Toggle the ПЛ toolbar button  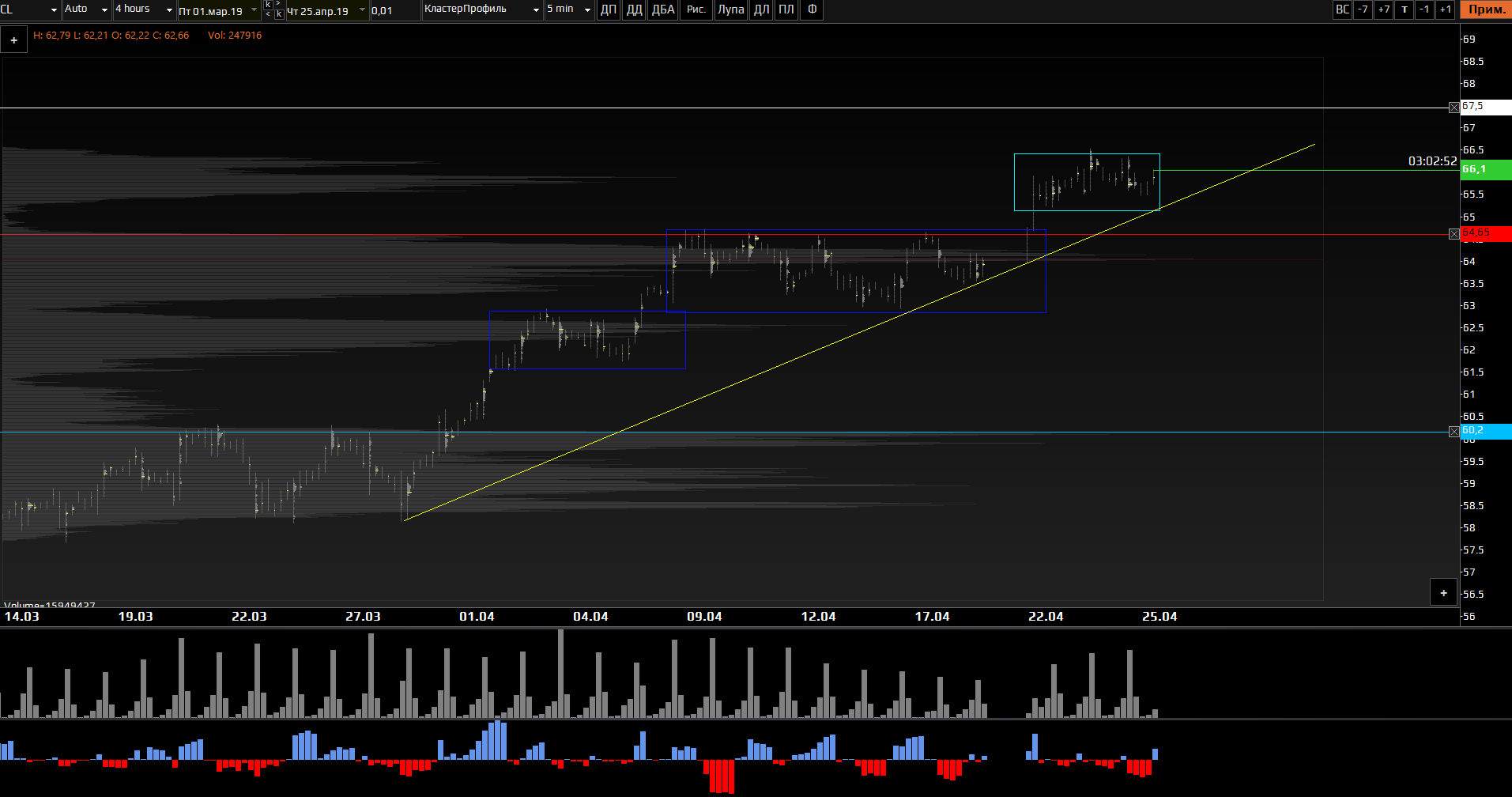(786, 10)
